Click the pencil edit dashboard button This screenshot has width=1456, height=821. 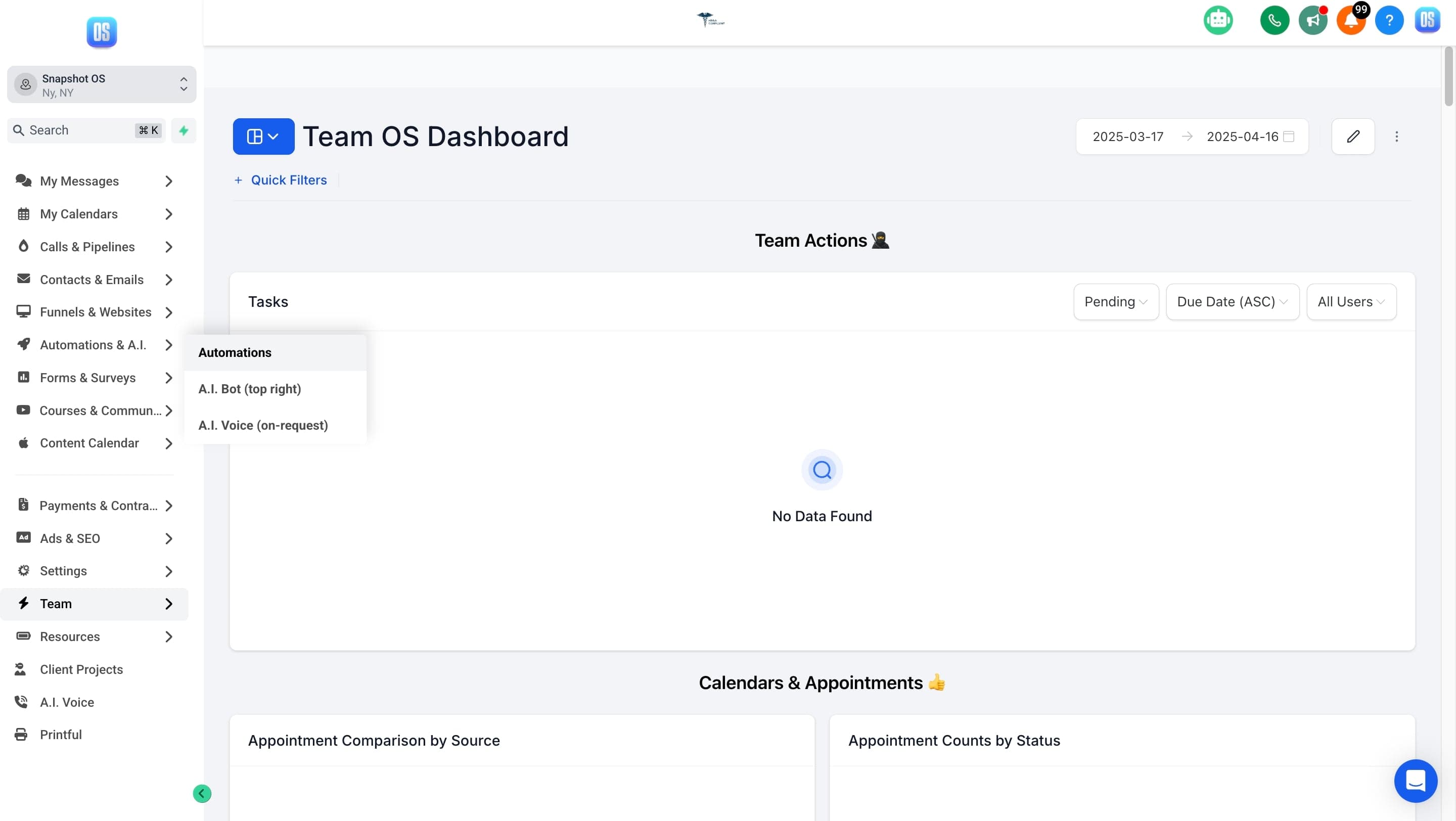click(1352, 136)
